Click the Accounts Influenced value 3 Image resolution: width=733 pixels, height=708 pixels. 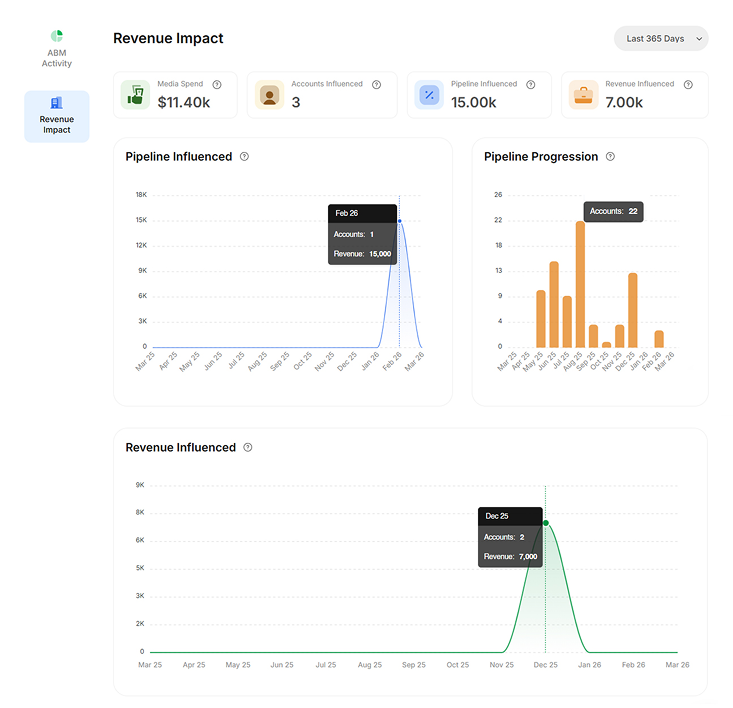296,102
